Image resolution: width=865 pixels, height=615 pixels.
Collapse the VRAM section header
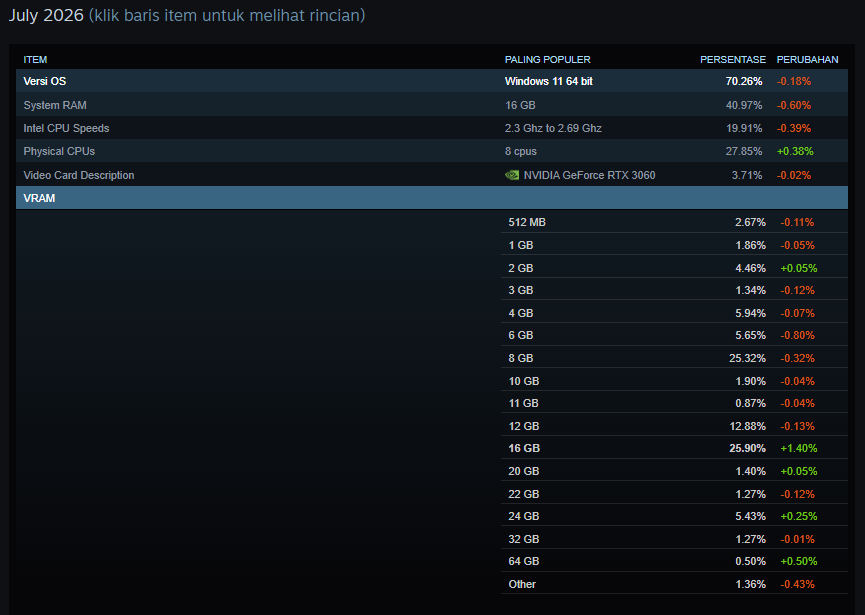[x=432, y=198]
